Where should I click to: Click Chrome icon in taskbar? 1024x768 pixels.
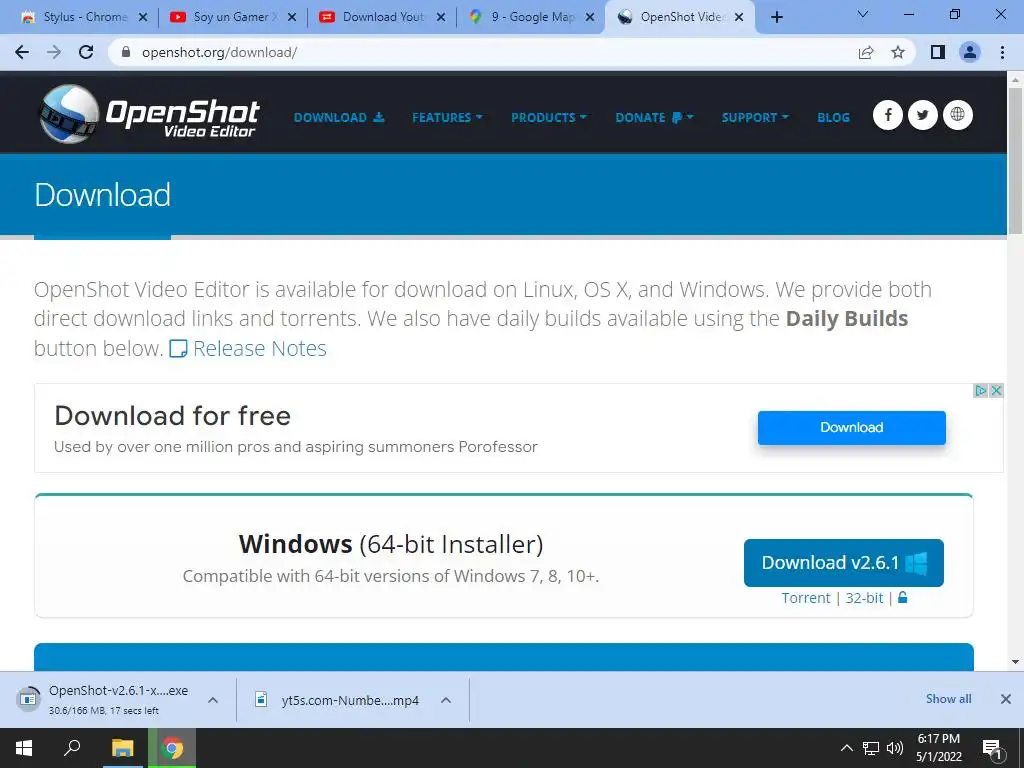[172, 748]
